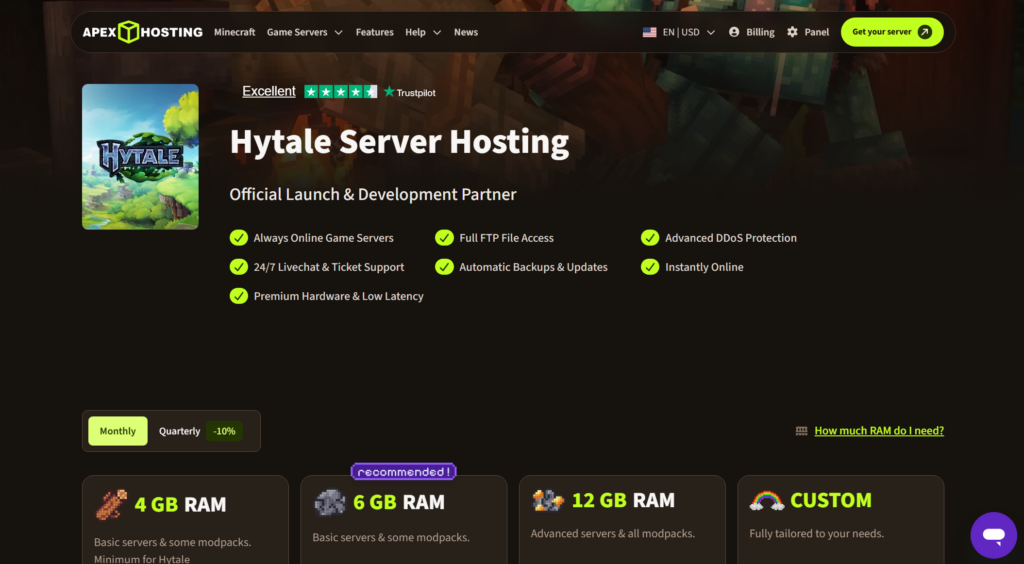Click the Automatic Backups & Updates checkmark
Viewport: 1024px width, 564px height.
[x=444, y=267]
